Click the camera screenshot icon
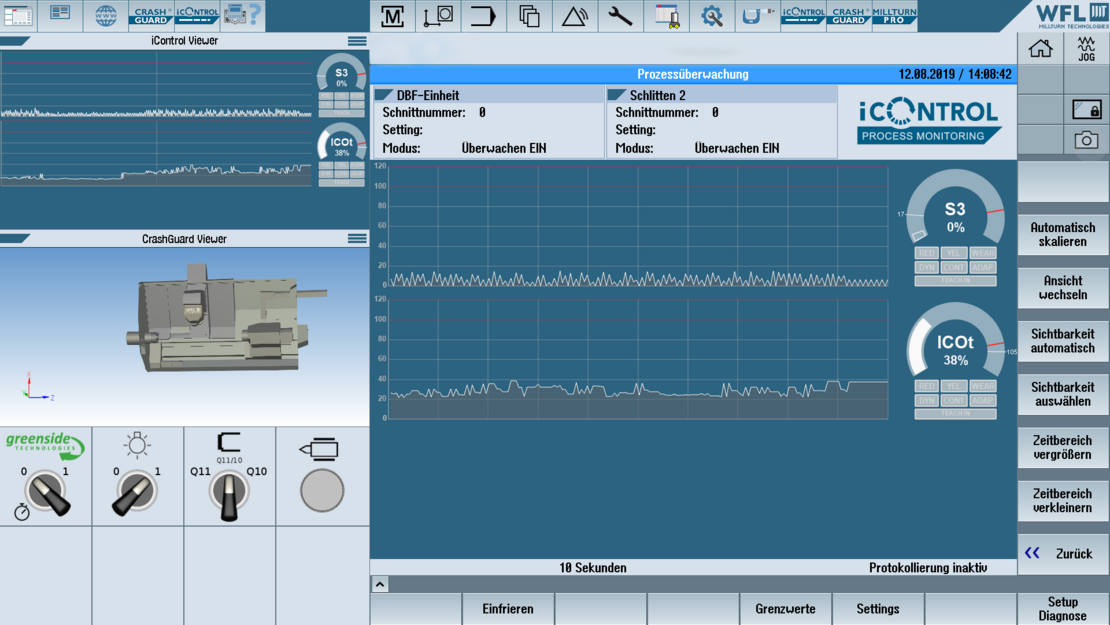Image resolution: width=1110 pixels, height=625 pixels. click(x=1086, y=140)
